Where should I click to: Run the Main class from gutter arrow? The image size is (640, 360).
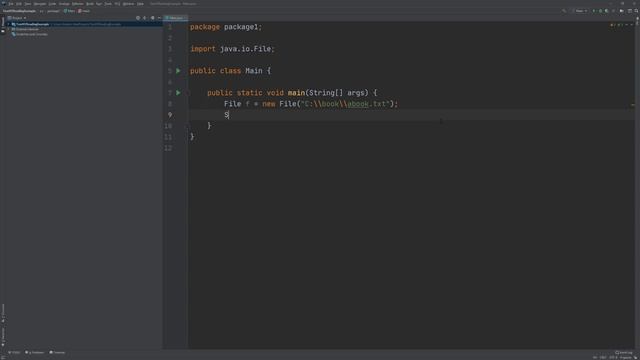point(178,71)
